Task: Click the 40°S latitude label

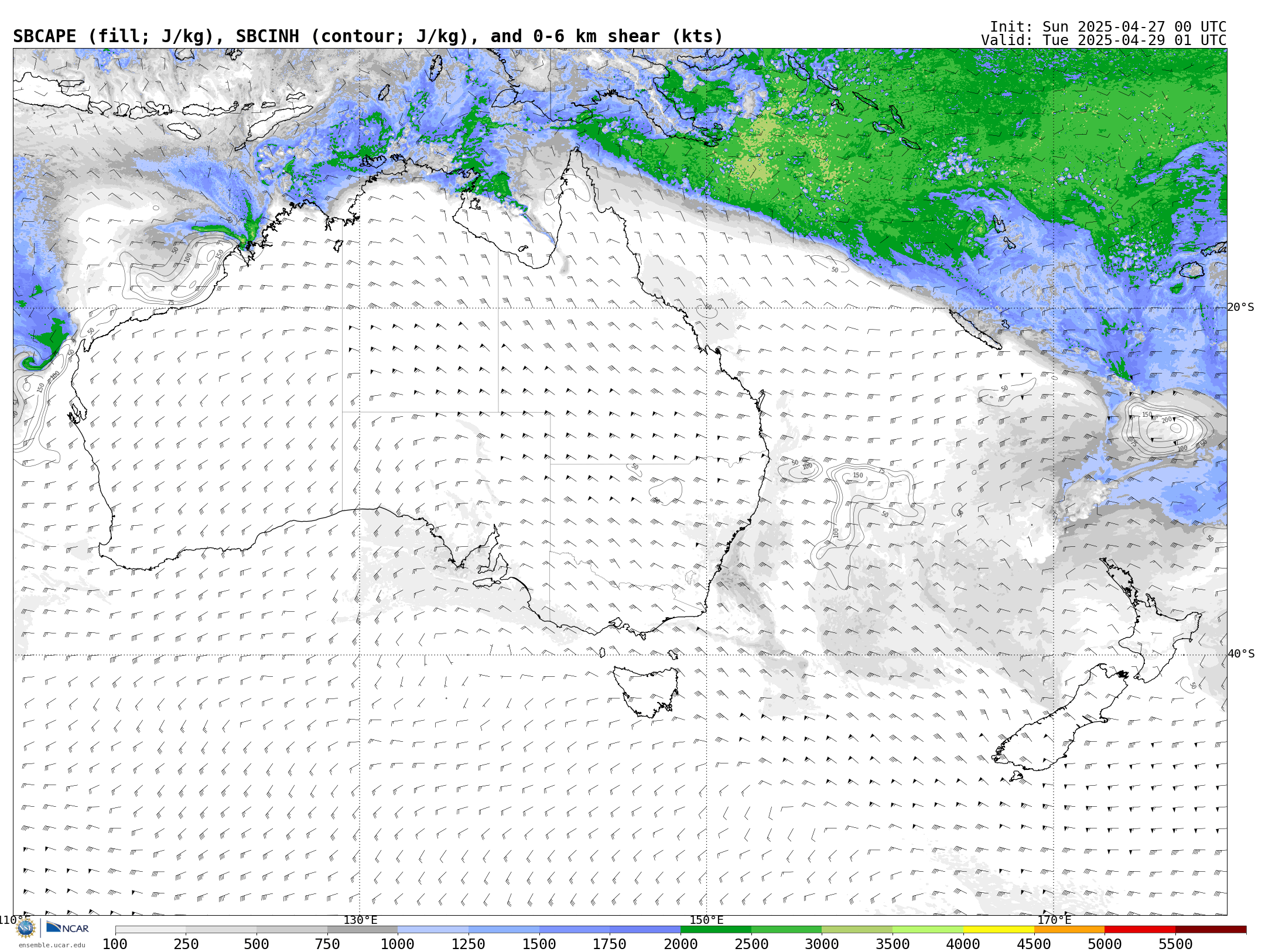Action: 1241,654
